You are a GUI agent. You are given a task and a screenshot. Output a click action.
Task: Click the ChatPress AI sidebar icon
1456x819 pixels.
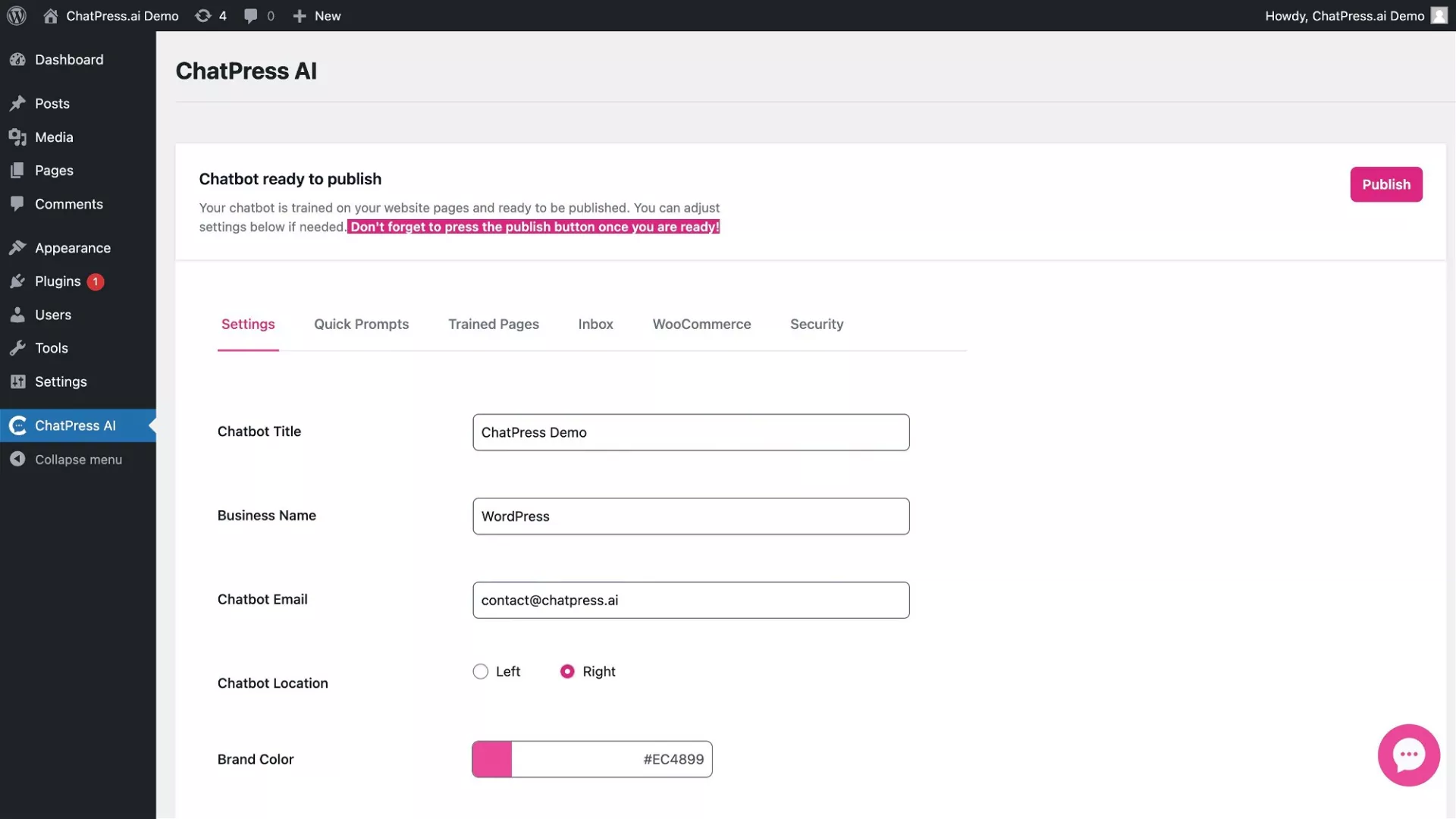tap(17, 425)
